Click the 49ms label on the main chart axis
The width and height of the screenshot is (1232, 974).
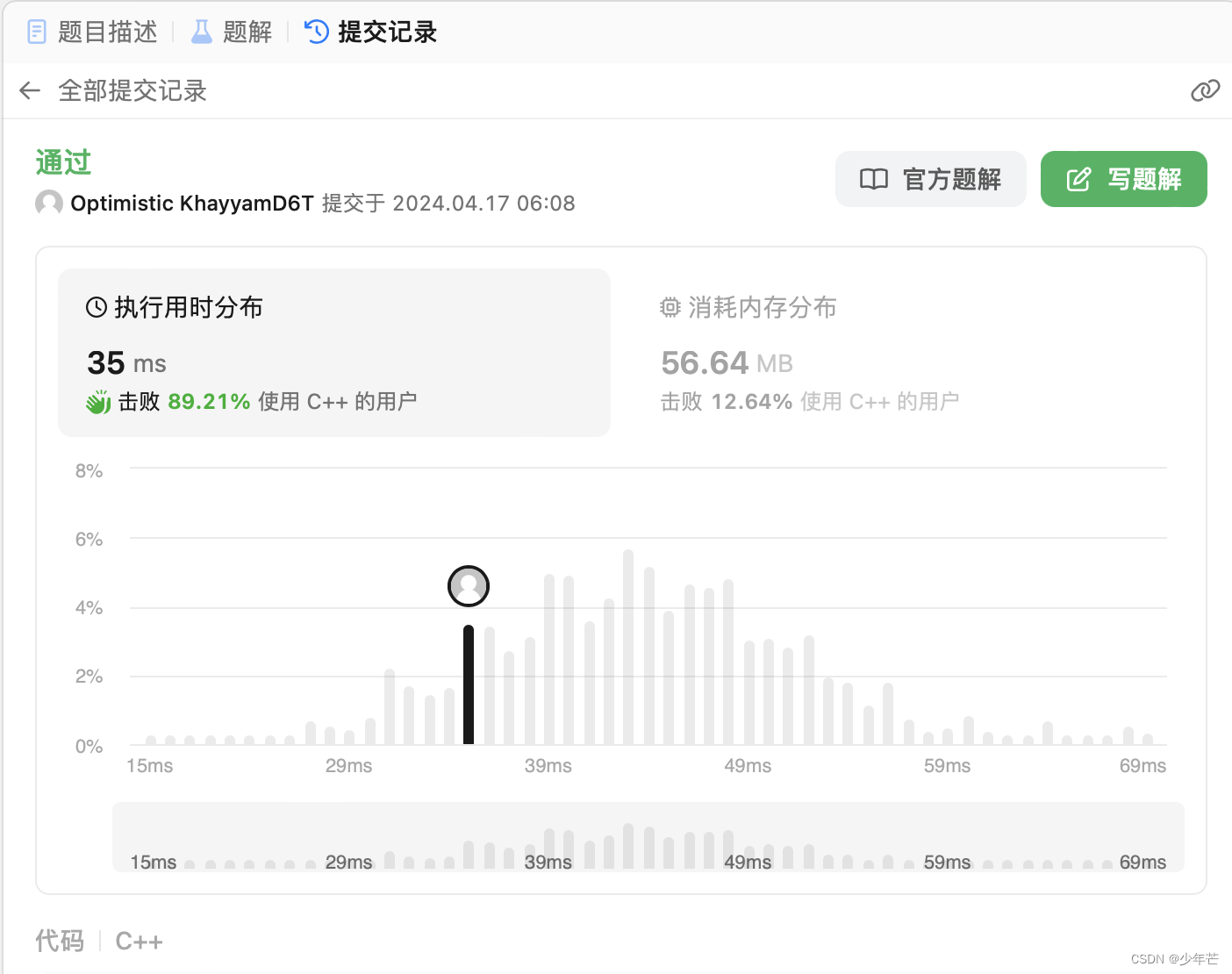pos(748,765)
